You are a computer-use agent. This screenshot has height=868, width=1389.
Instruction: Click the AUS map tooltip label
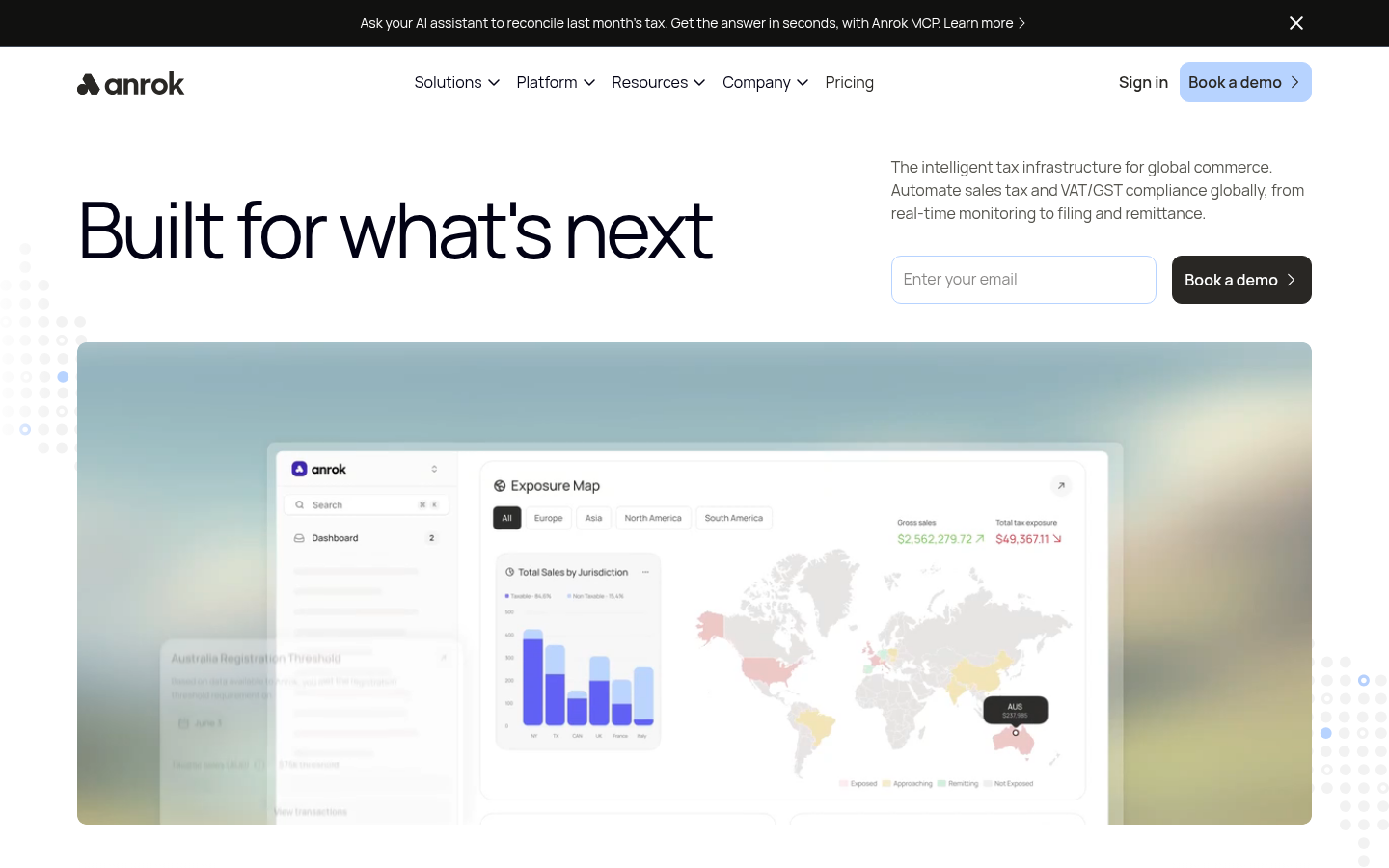pyautogui.click(x=1016, y=710)
